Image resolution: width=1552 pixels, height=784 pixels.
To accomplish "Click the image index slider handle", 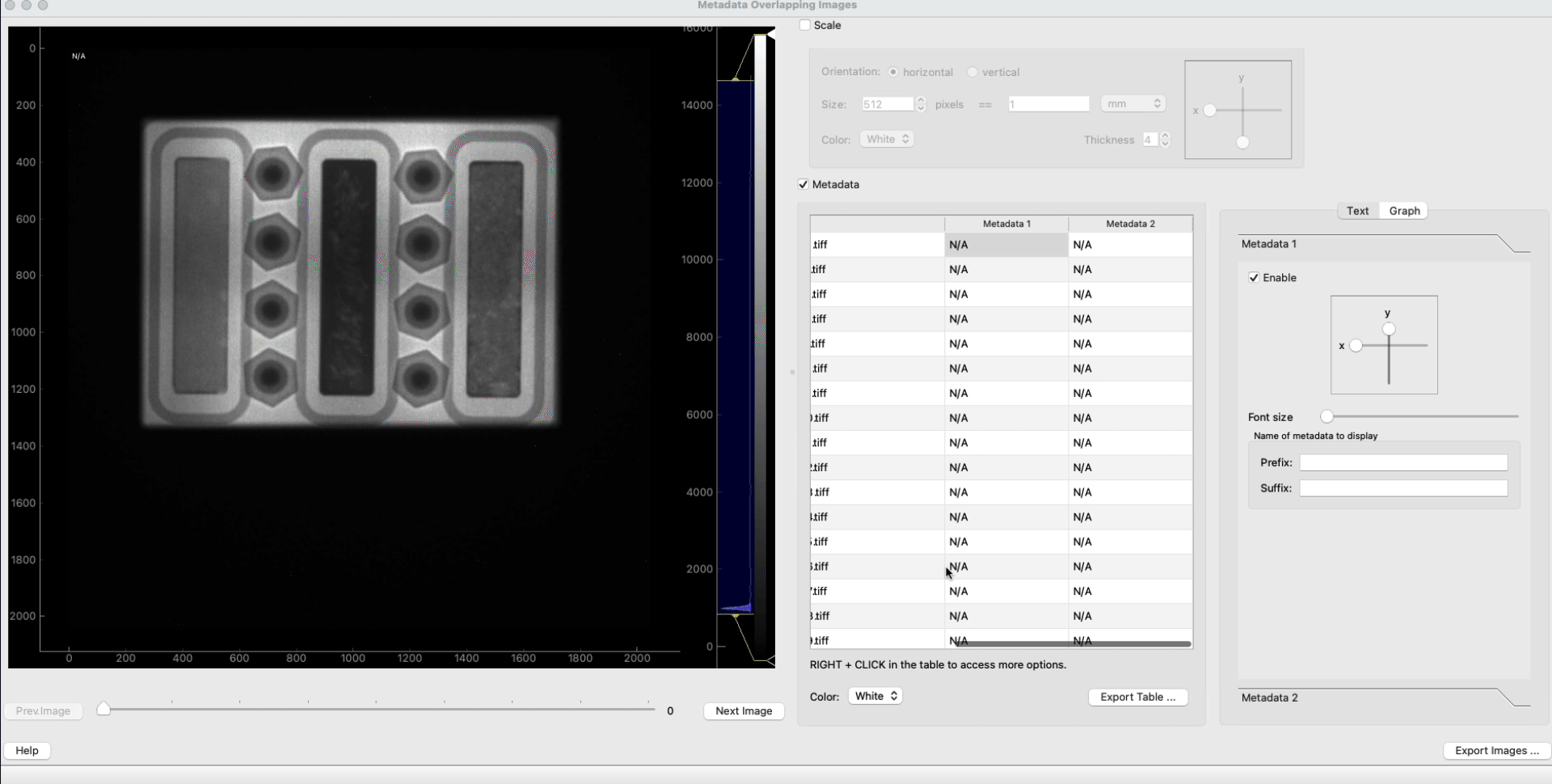I will (103, 709).
